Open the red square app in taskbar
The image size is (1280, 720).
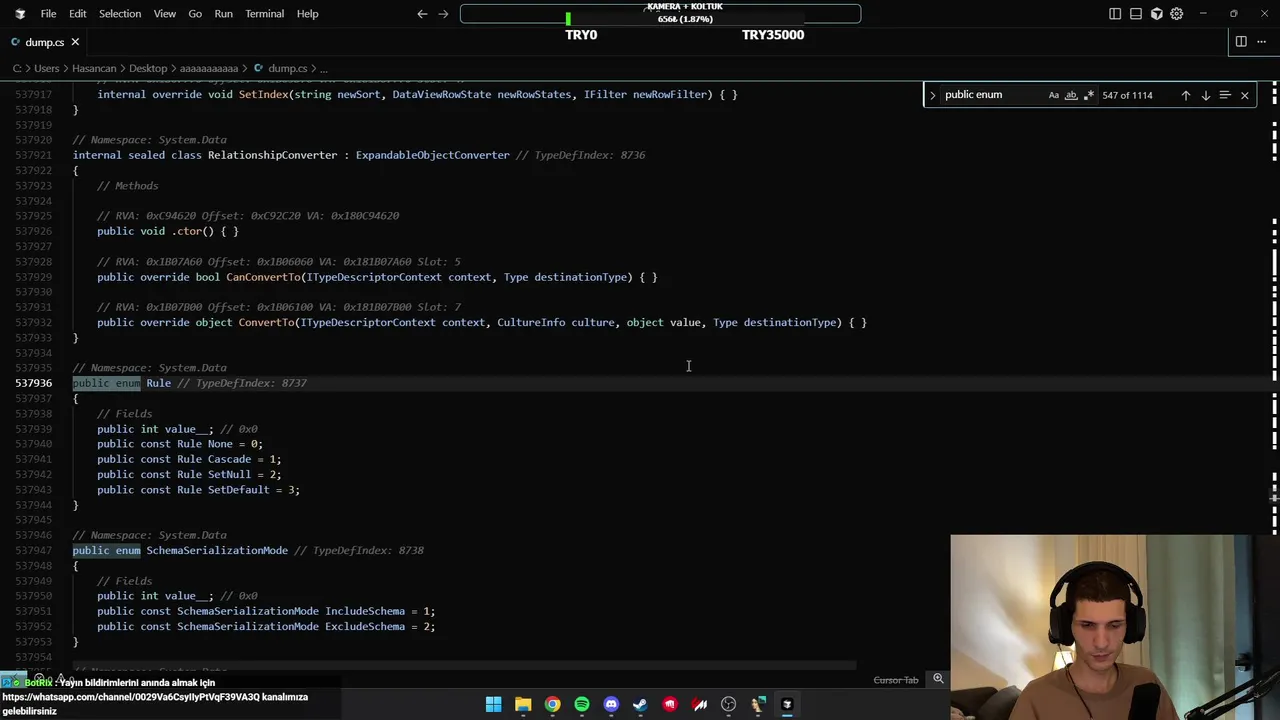coord(670,704)
